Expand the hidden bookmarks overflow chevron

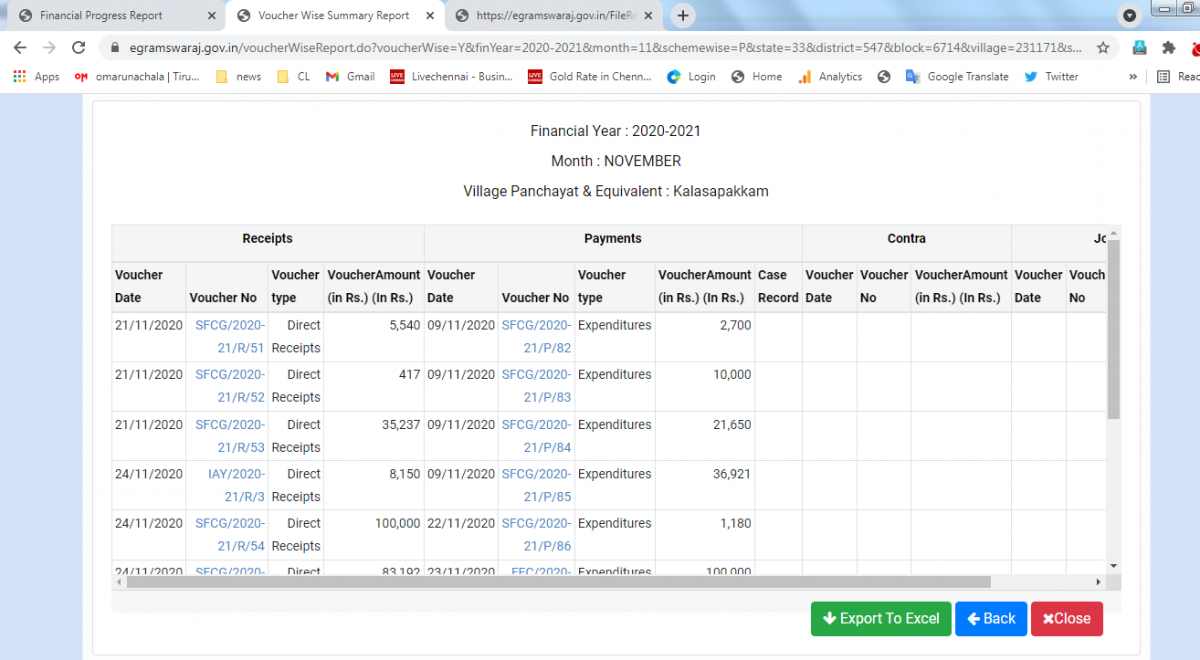1133,76
